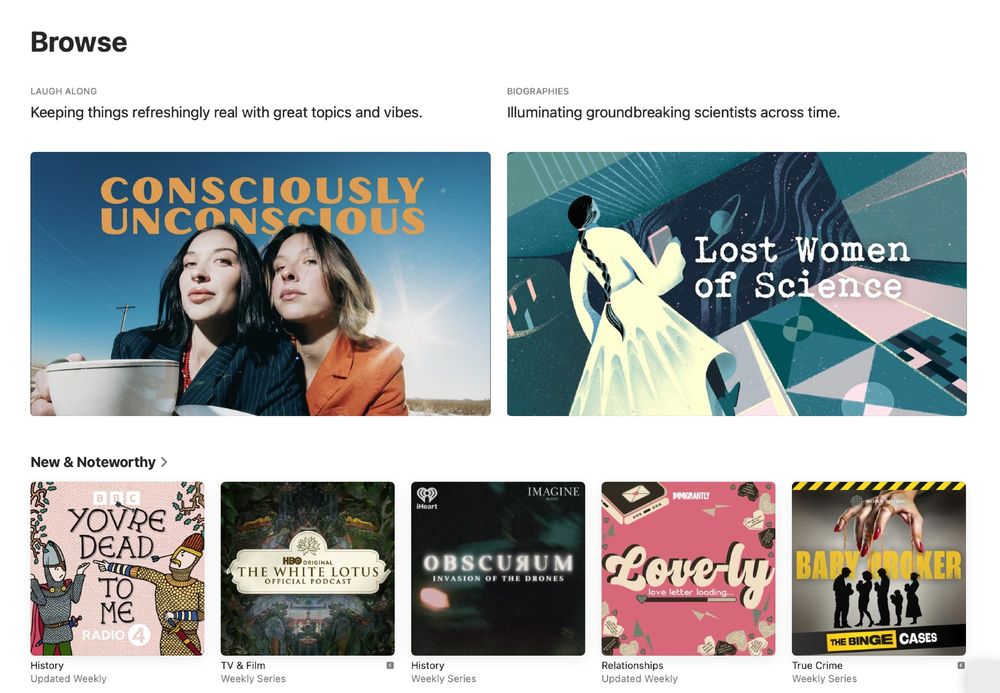Click explicit badge beside True Crime

pyautogui.click(x=961, y=665)
